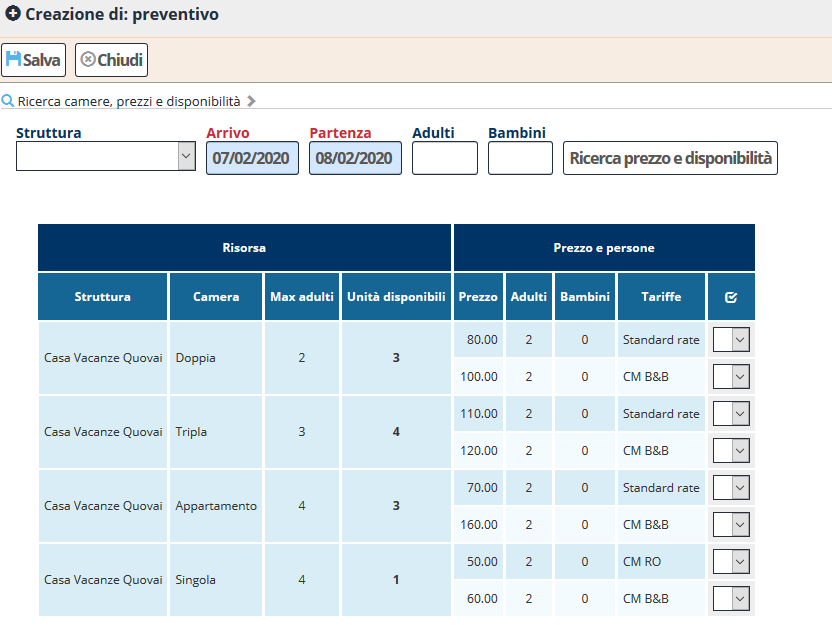Viewport: 832px width, 625px height.
Task: Click the available units value for Singola
Action: [396, 580]
